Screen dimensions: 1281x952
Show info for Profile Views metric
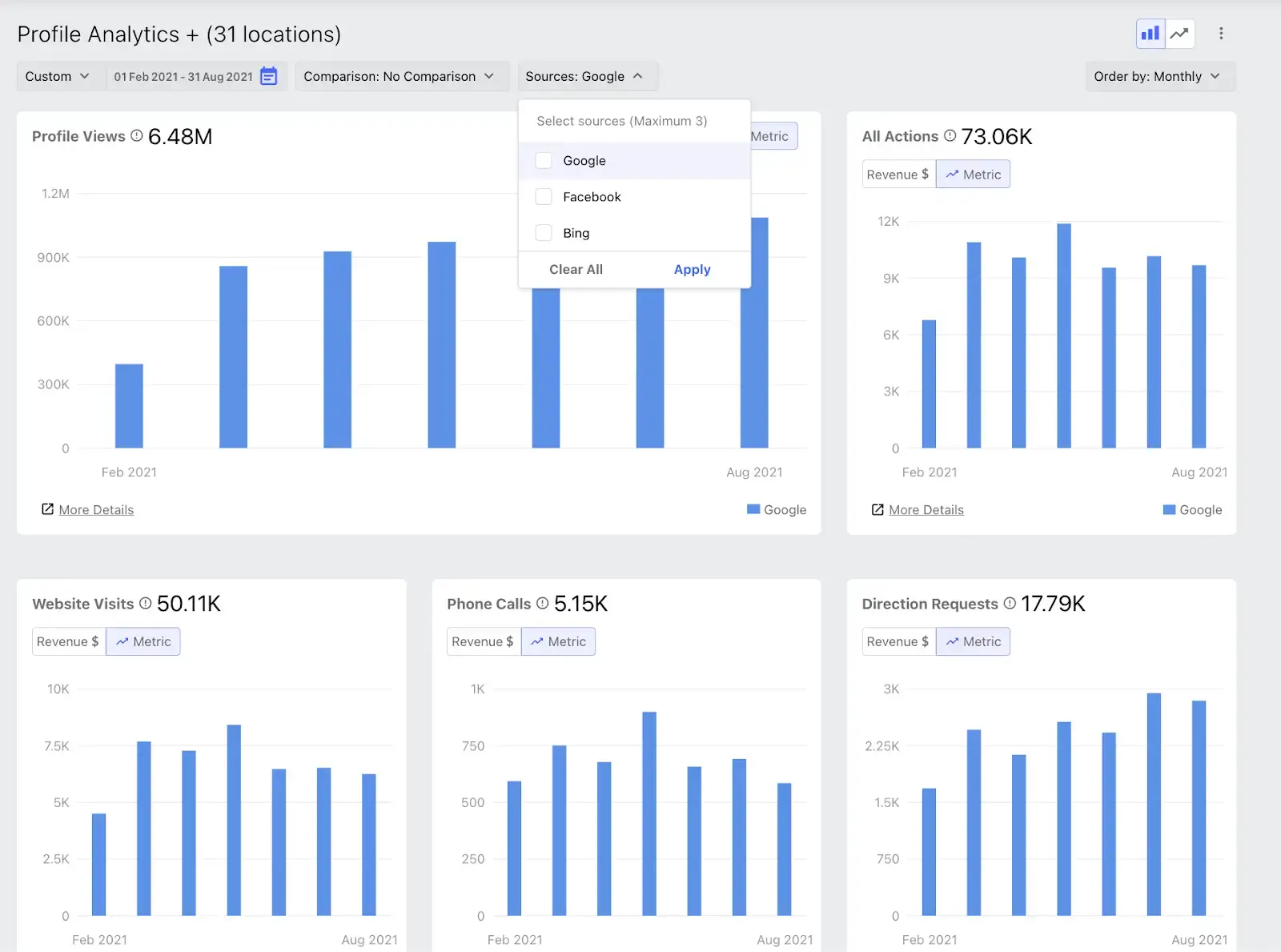click(137, 136)
